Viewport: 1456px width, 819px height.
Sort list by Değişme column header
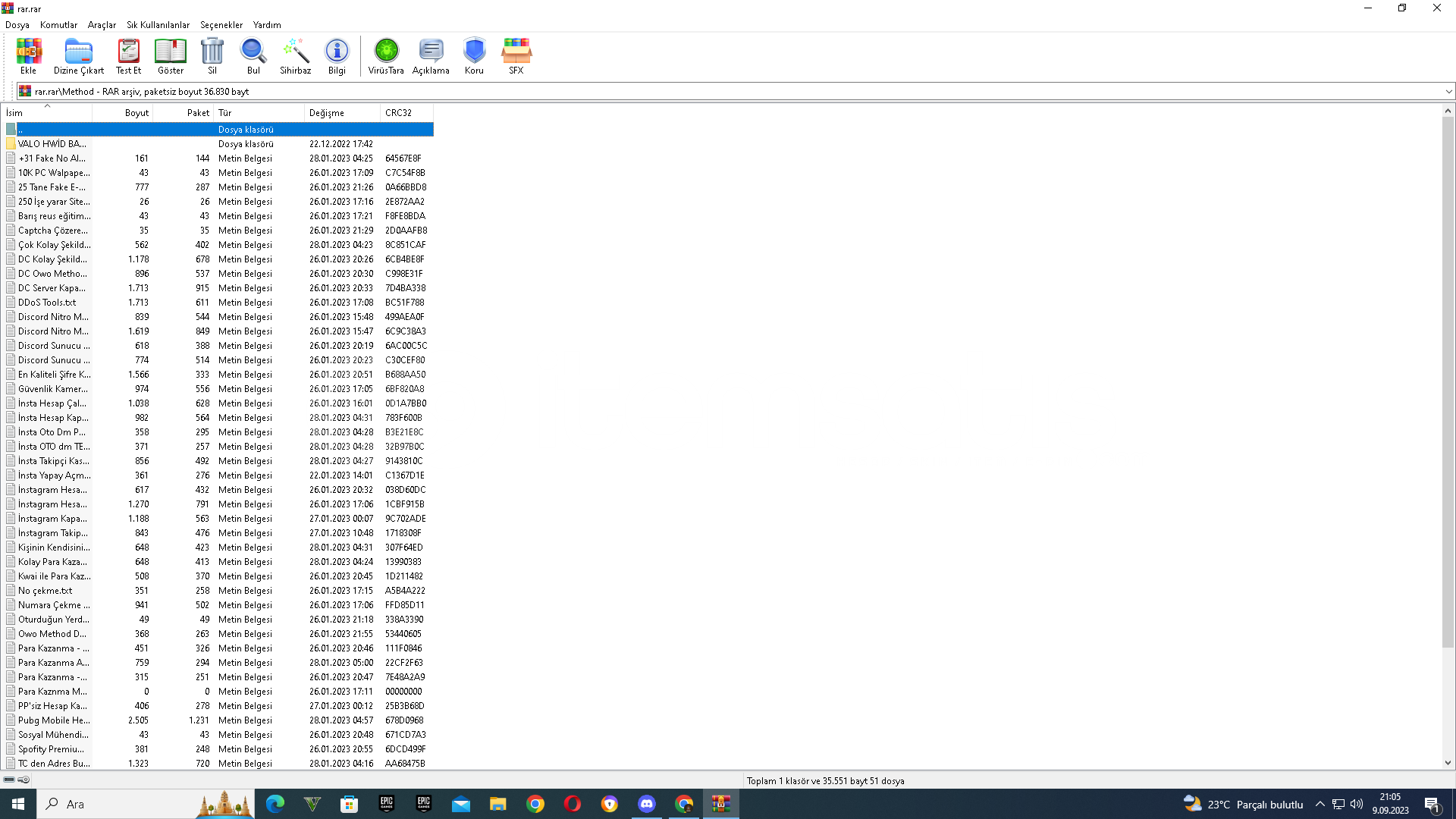[x=343, y=112]
